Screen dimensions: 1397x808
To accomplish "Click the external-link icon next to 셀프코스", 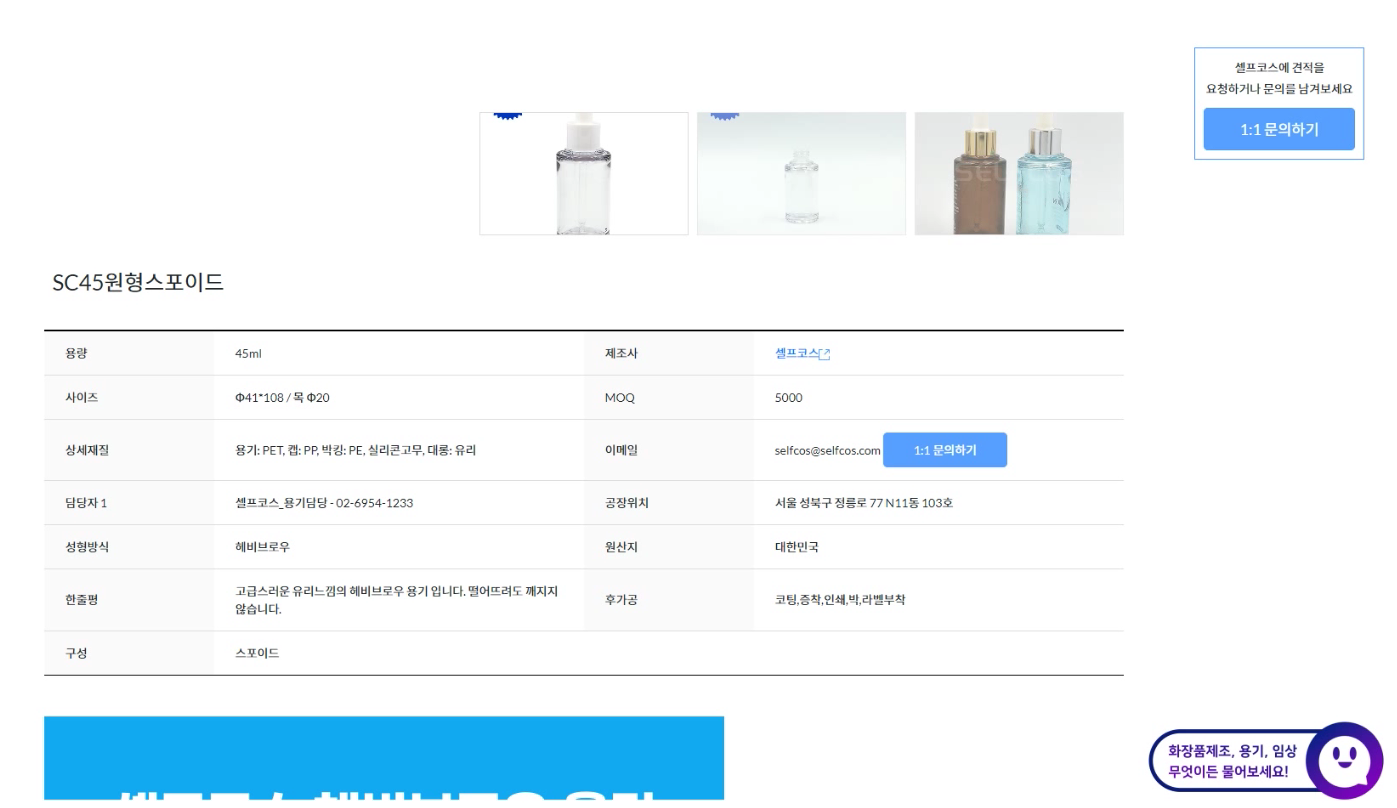I will point(825,354).
